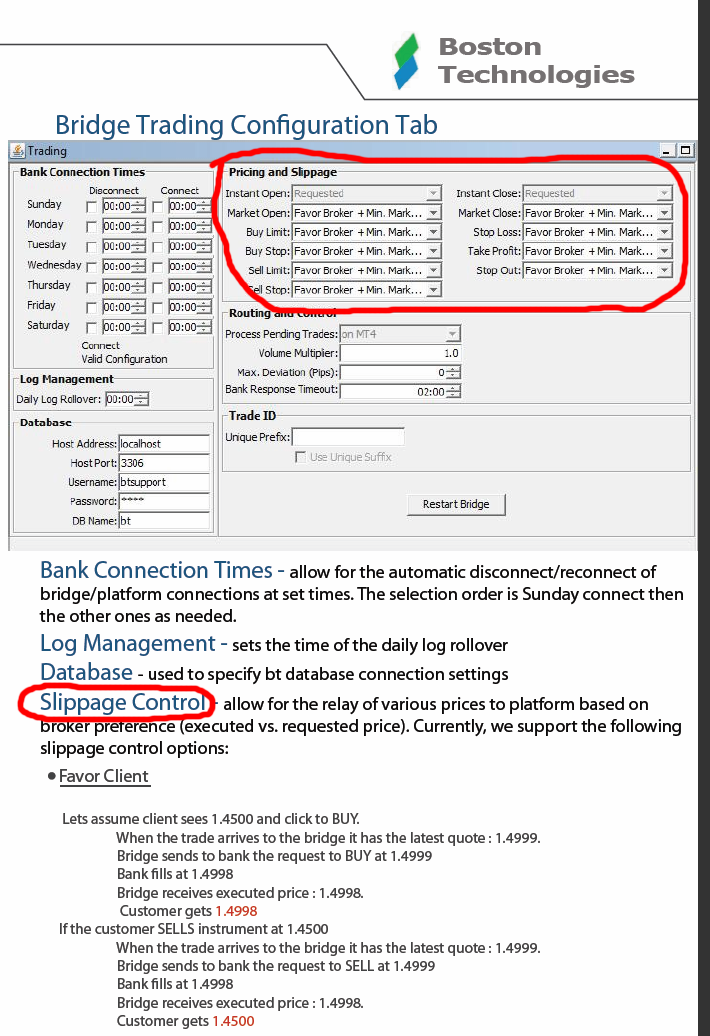The image size is (710, 1036).
Task: Click the Bank Connection Times description heading
Action: (x=156, y=570)
